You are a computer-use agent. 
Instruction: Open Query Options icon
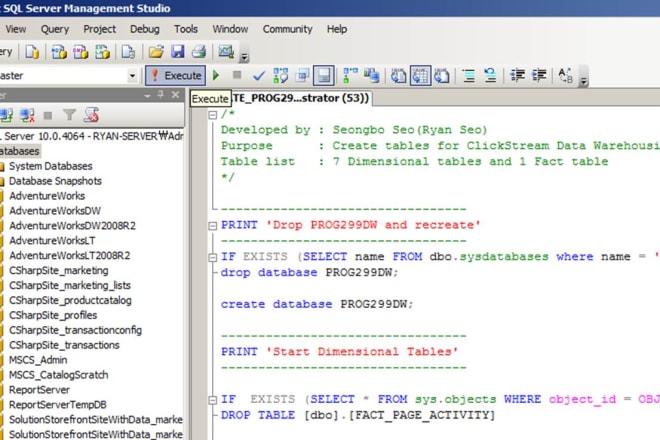pos(302,76)
